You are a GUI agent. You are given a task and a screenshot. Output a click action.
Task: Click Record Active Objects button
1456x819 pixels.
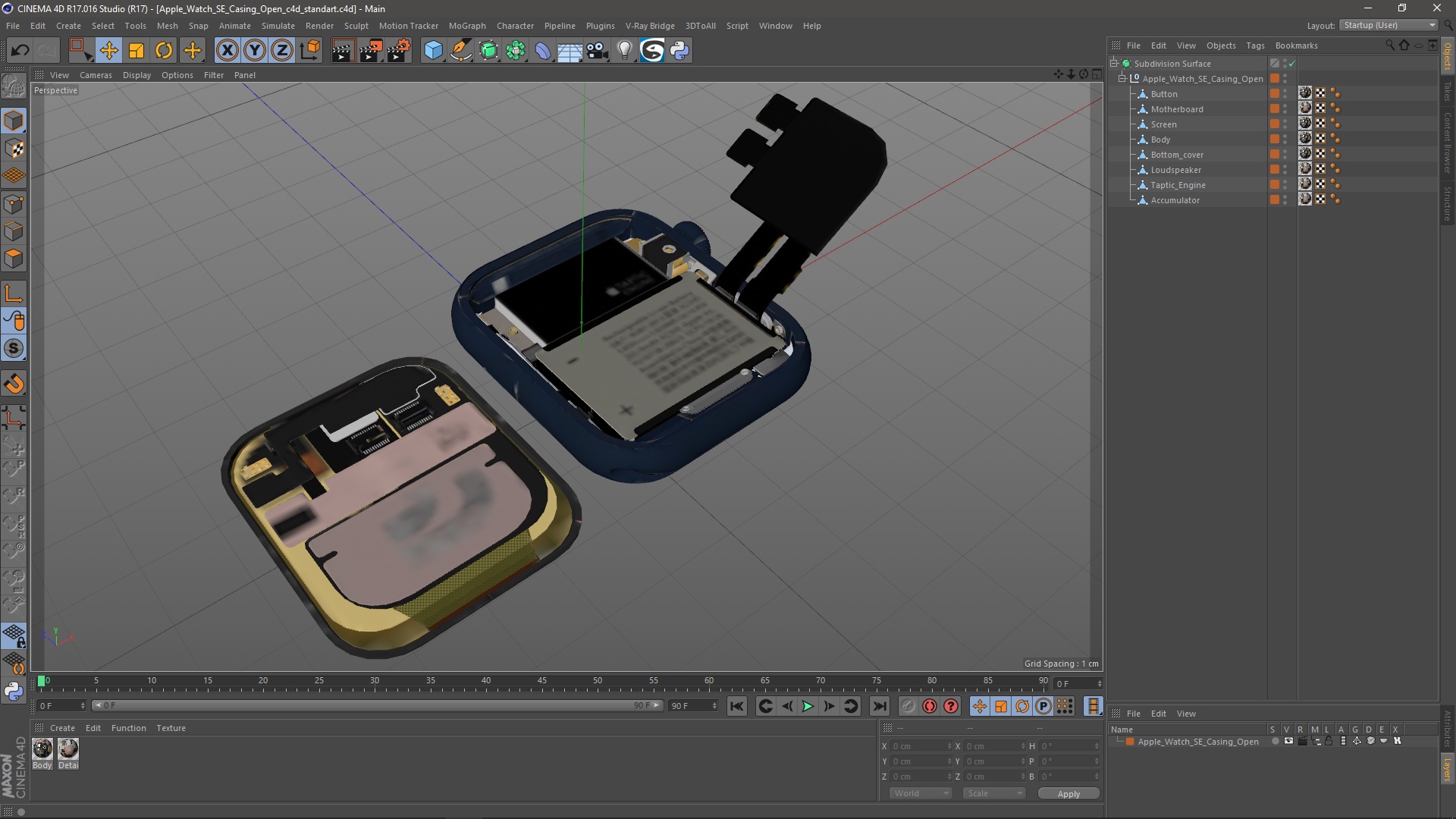point(908,707)
